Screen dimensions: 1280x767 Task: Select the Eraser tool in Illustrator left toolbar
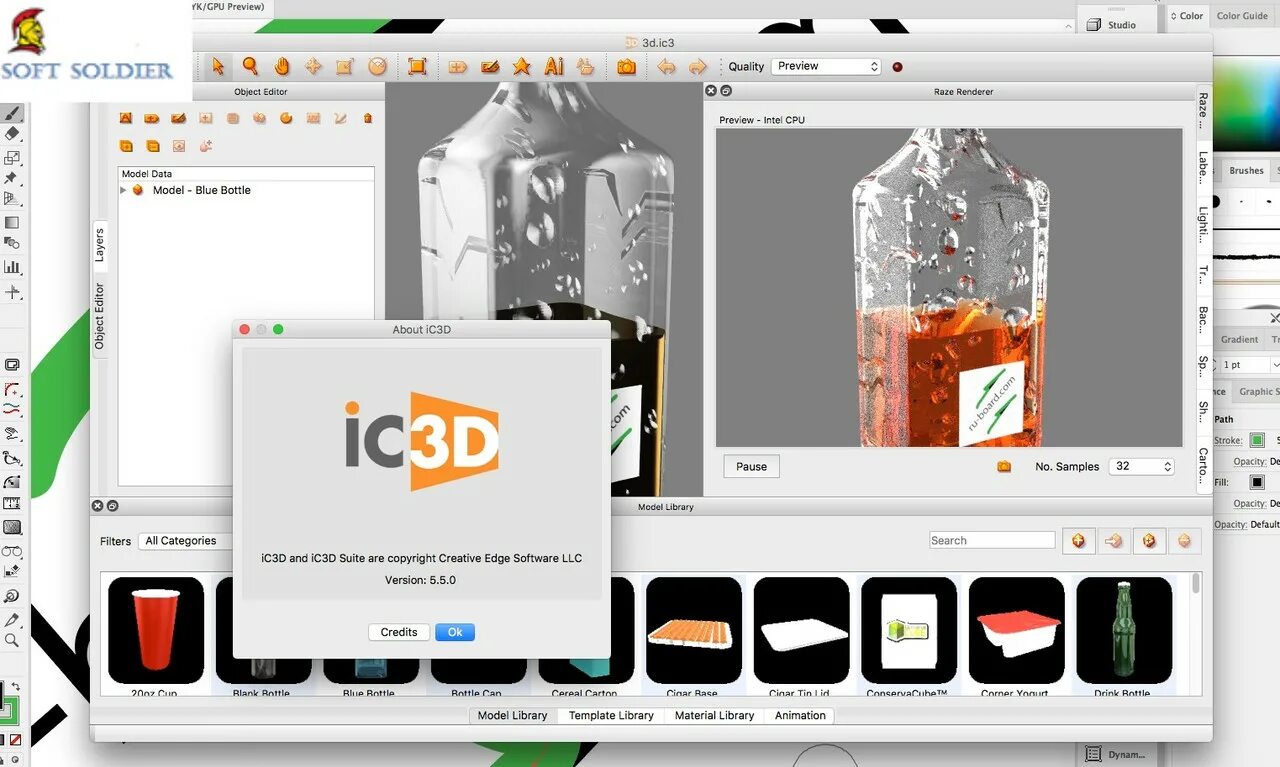[x=12, y=133]
